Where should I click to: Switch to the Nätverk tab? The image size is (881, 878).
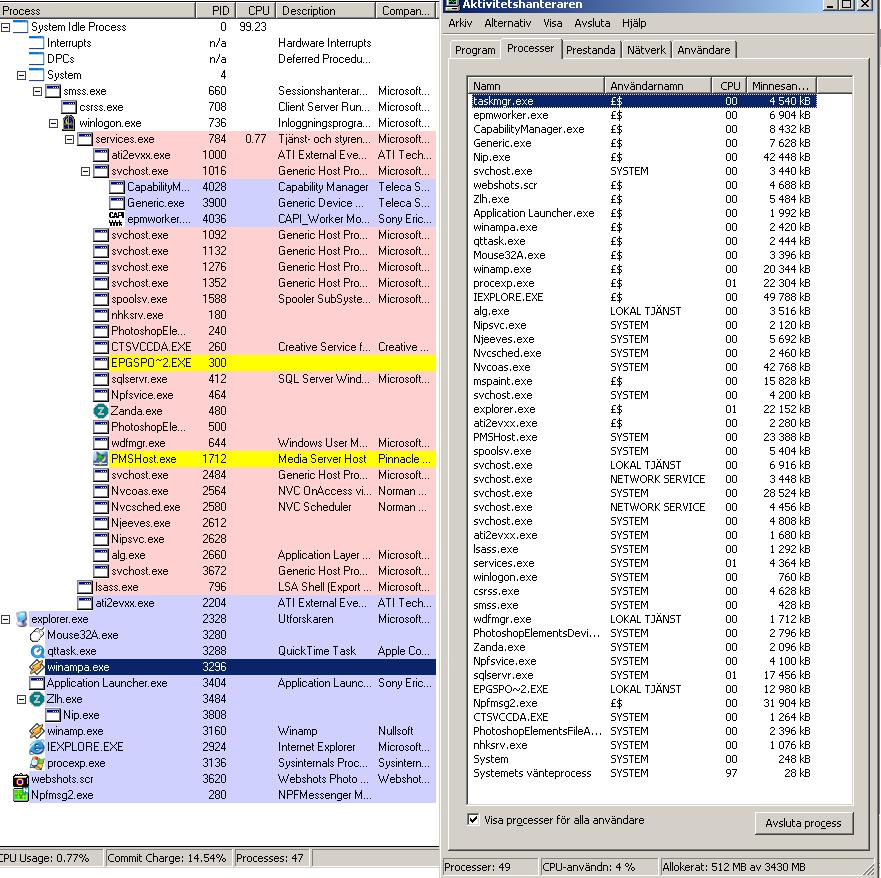647,50
